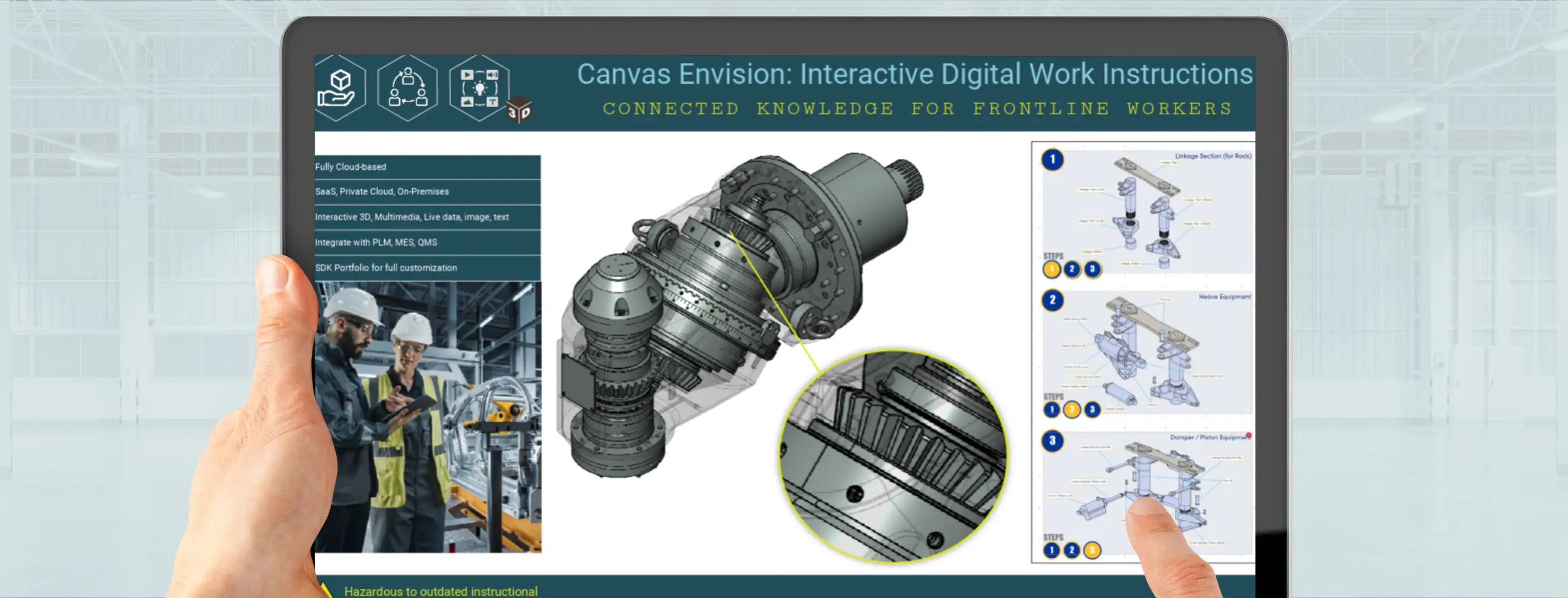Select step 3 circle in Linkage Section panel
This screenshot has height=598, width=1568.
(x=1093, y=269)
